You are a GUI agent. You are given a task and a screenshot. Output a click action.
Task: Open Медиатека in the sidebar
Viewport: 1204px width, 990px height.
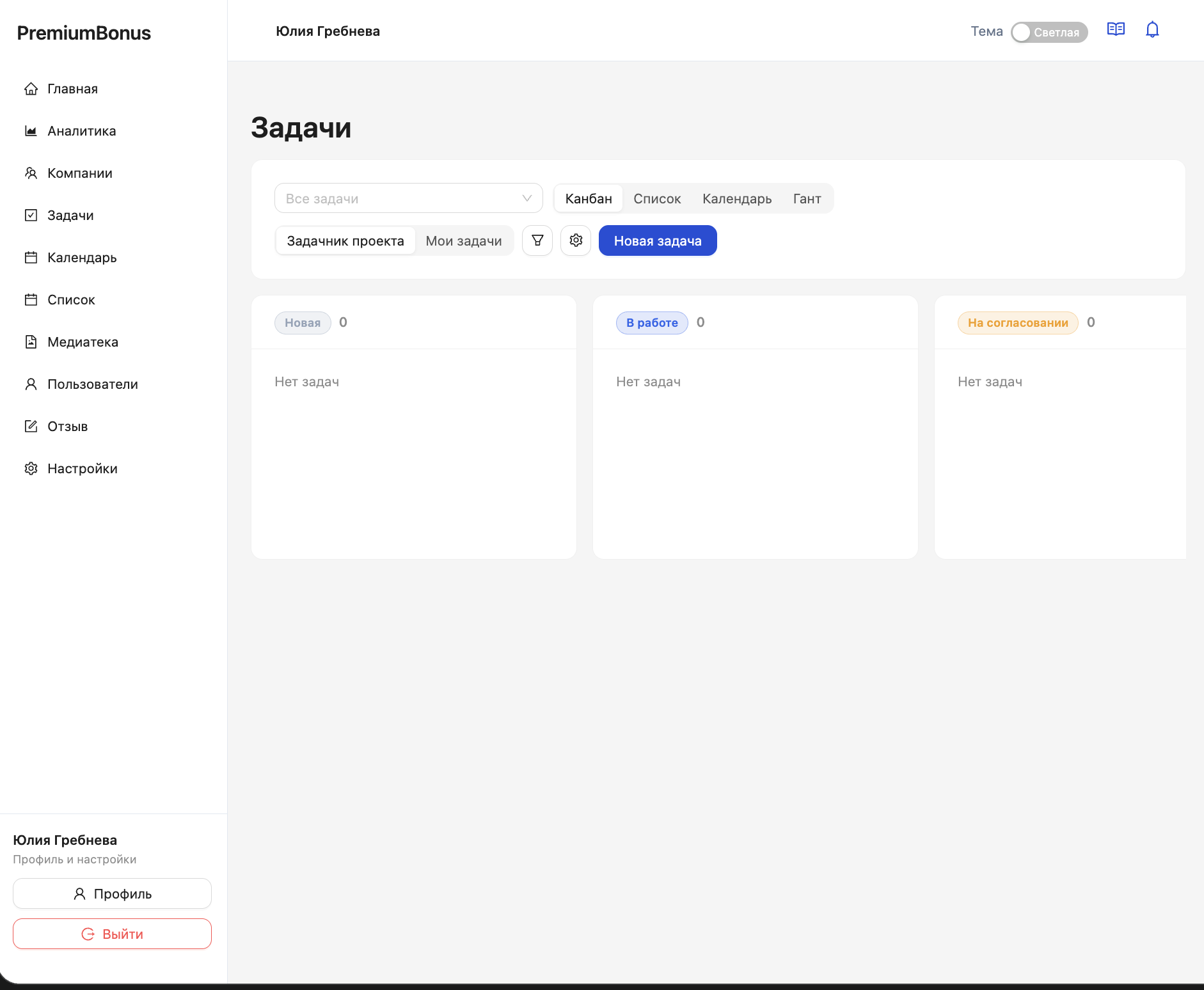click(x=83, y=342)
